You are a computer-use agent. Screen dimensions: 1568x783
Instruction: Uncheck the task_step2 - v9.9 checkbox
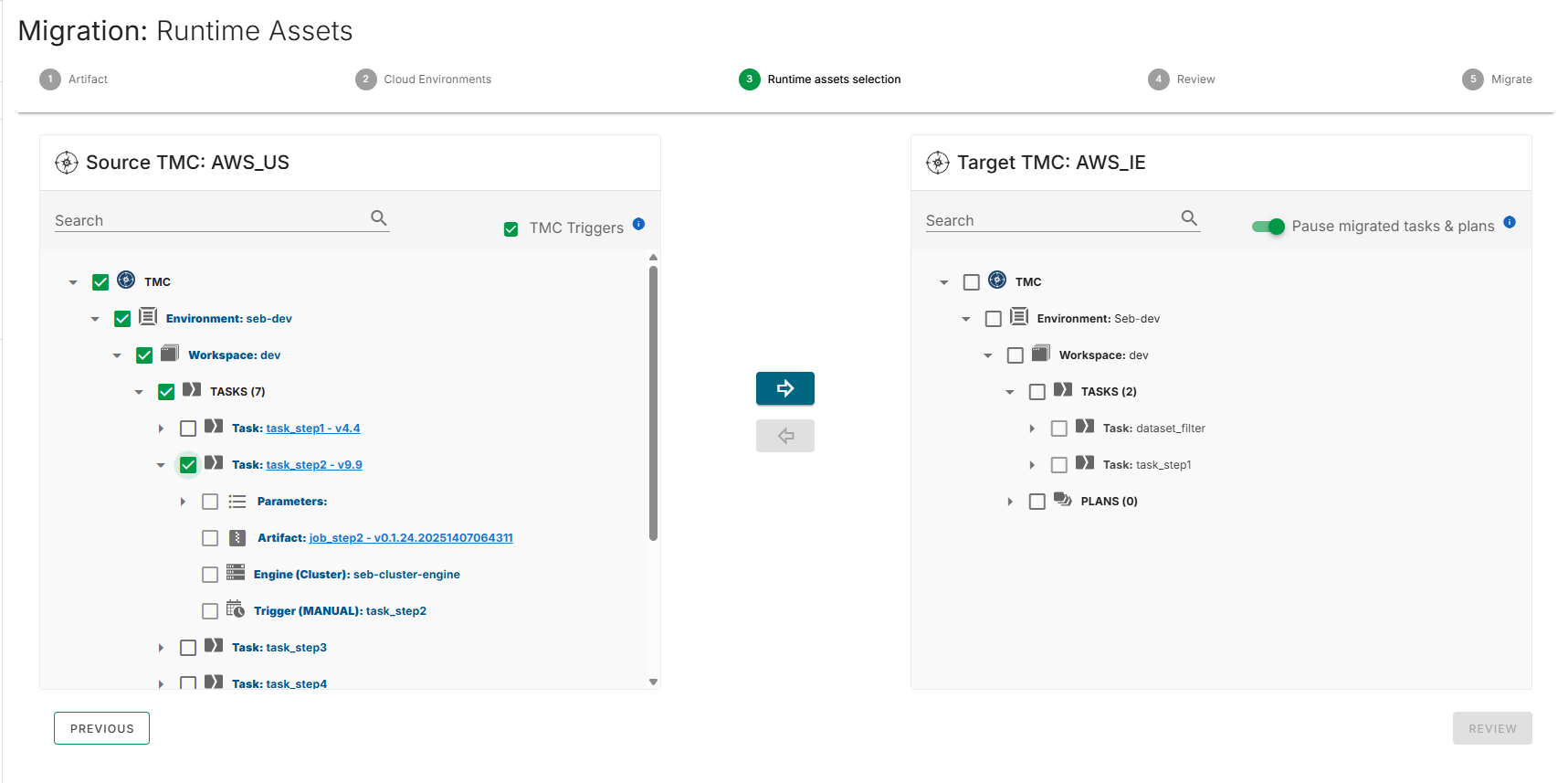[x=188, y=465]
